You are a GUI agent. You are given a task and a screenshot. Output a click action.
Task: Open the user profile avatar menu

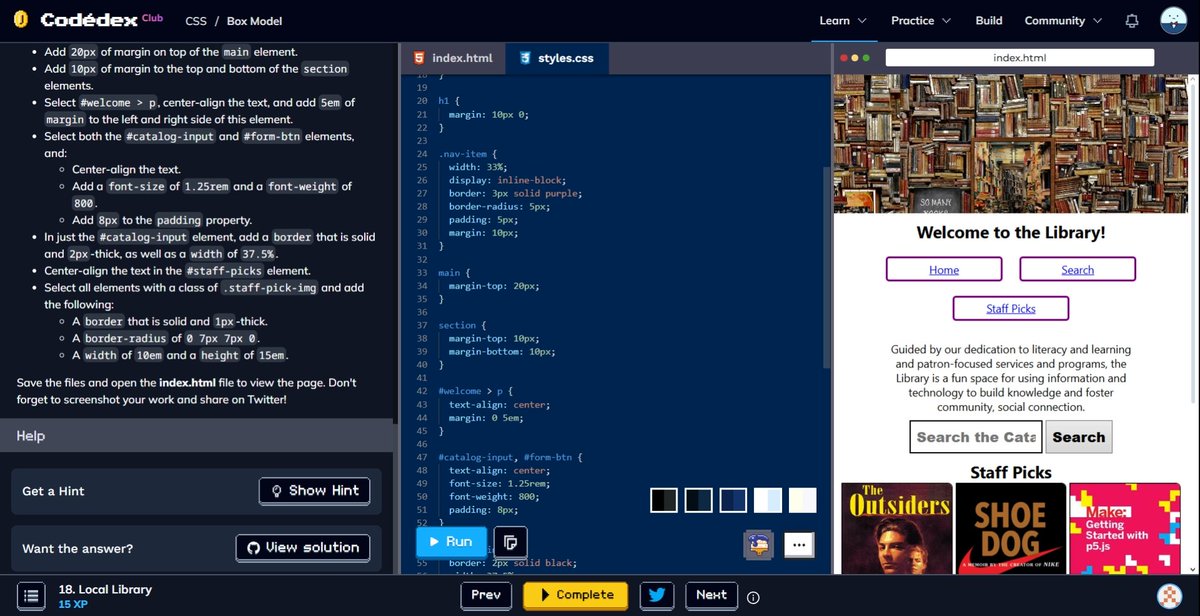(x=1173, y=20)
